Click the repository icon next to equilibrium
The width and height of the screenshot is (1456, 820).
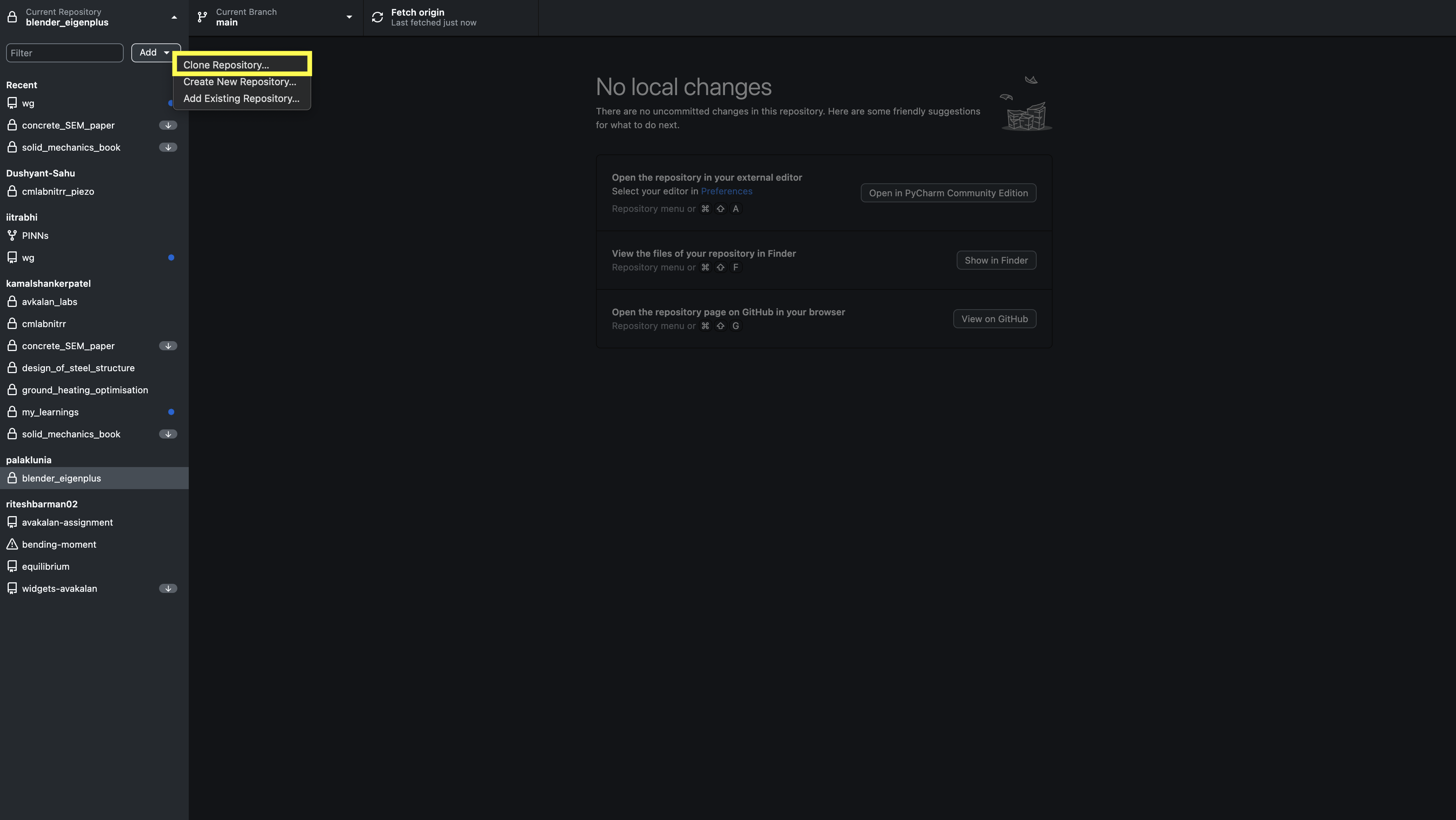pyautogui.click(x=12, y=566)
